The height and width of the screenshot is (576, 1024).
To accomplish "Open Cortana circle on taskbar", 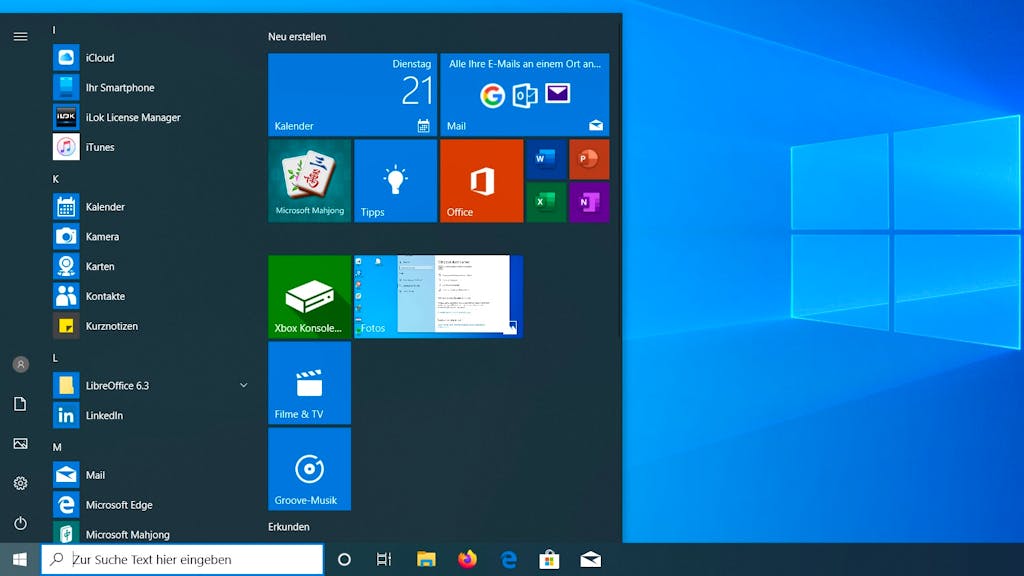I will tap(344, 559).
